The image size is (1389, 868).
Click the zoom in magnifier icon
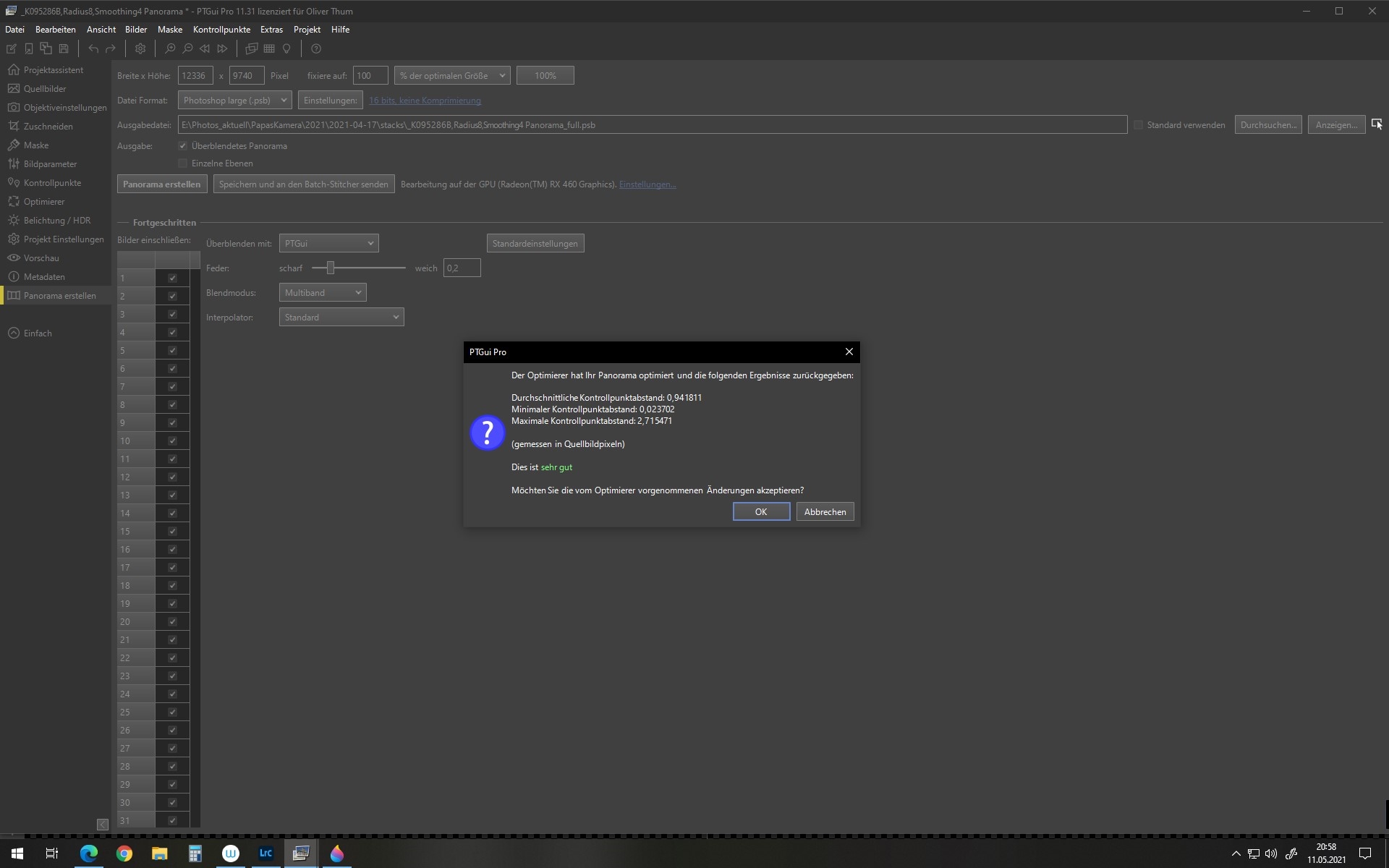[170, 48]
